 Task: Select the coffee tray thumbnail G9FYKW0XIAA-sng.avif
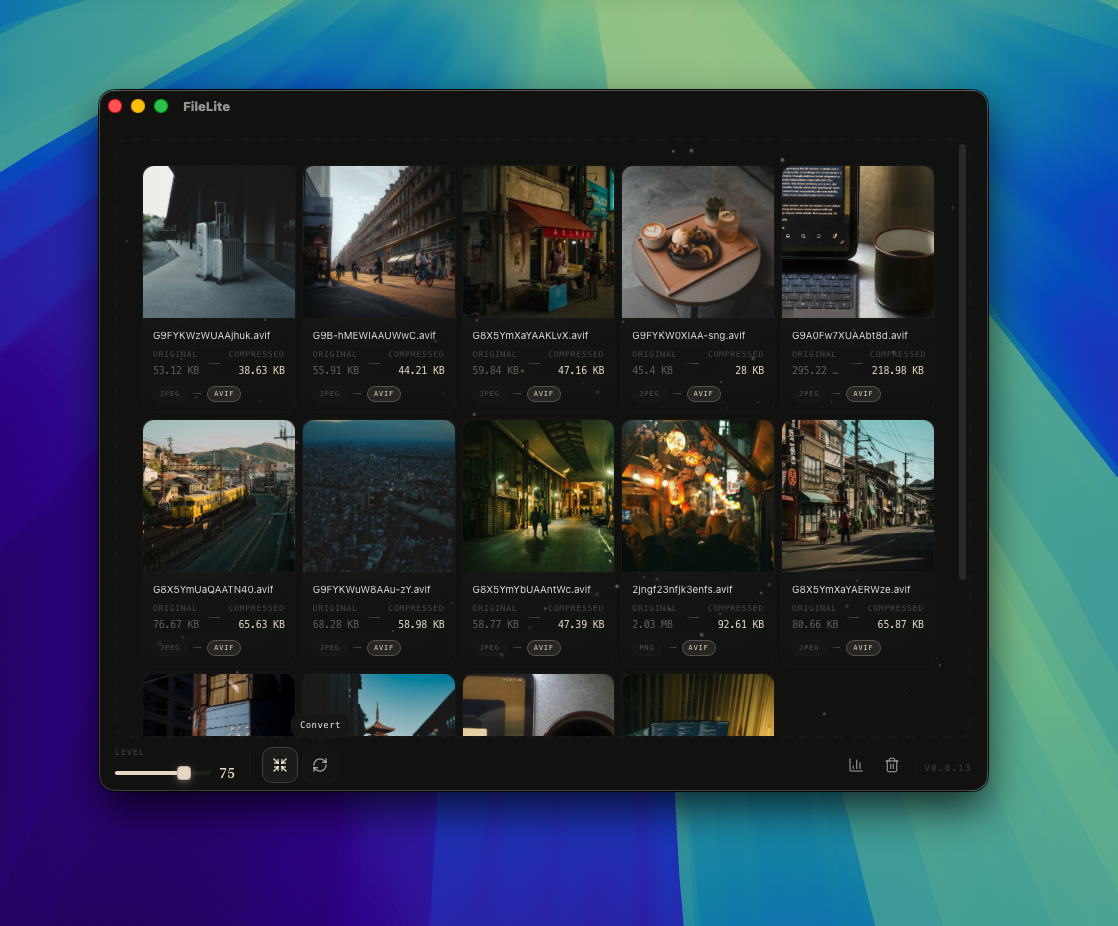(x=698, y=241)
